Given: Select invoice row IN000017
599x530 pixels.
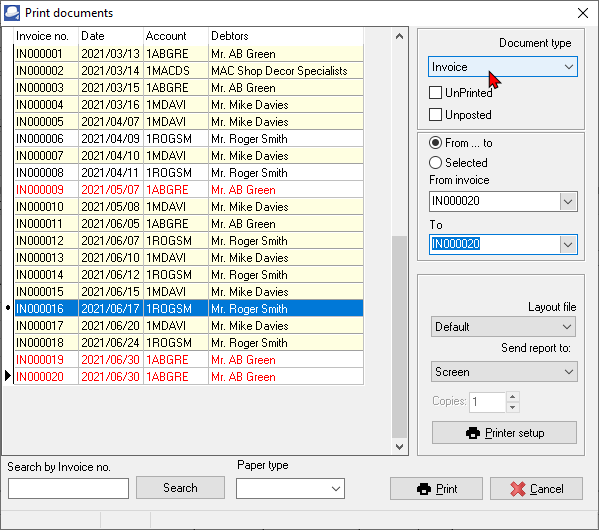Looking at the screenshot, I should coord(189,326).
